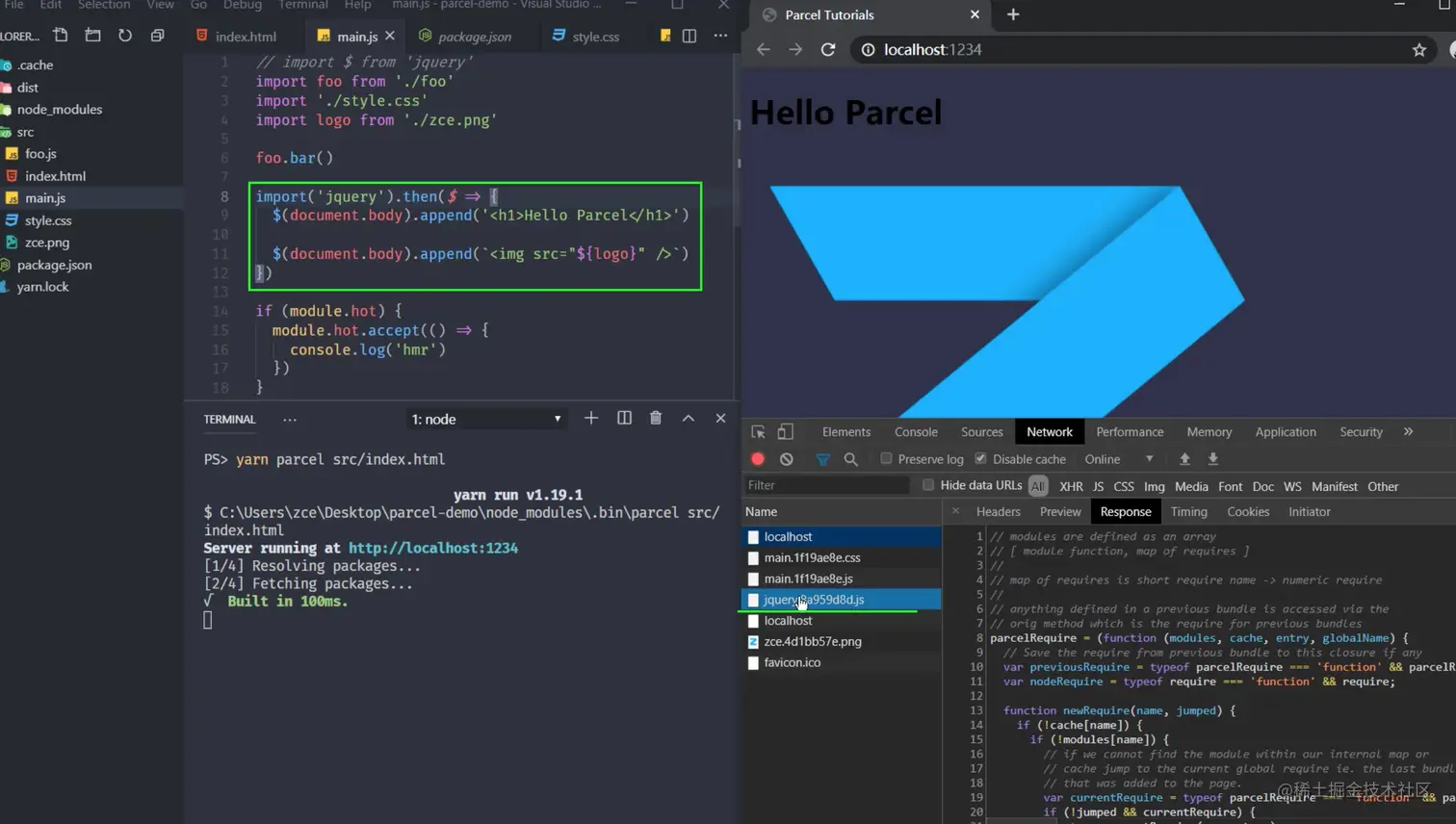
Task: Add a new terminal with the plus icon
Action: click(x=591, y=418)
